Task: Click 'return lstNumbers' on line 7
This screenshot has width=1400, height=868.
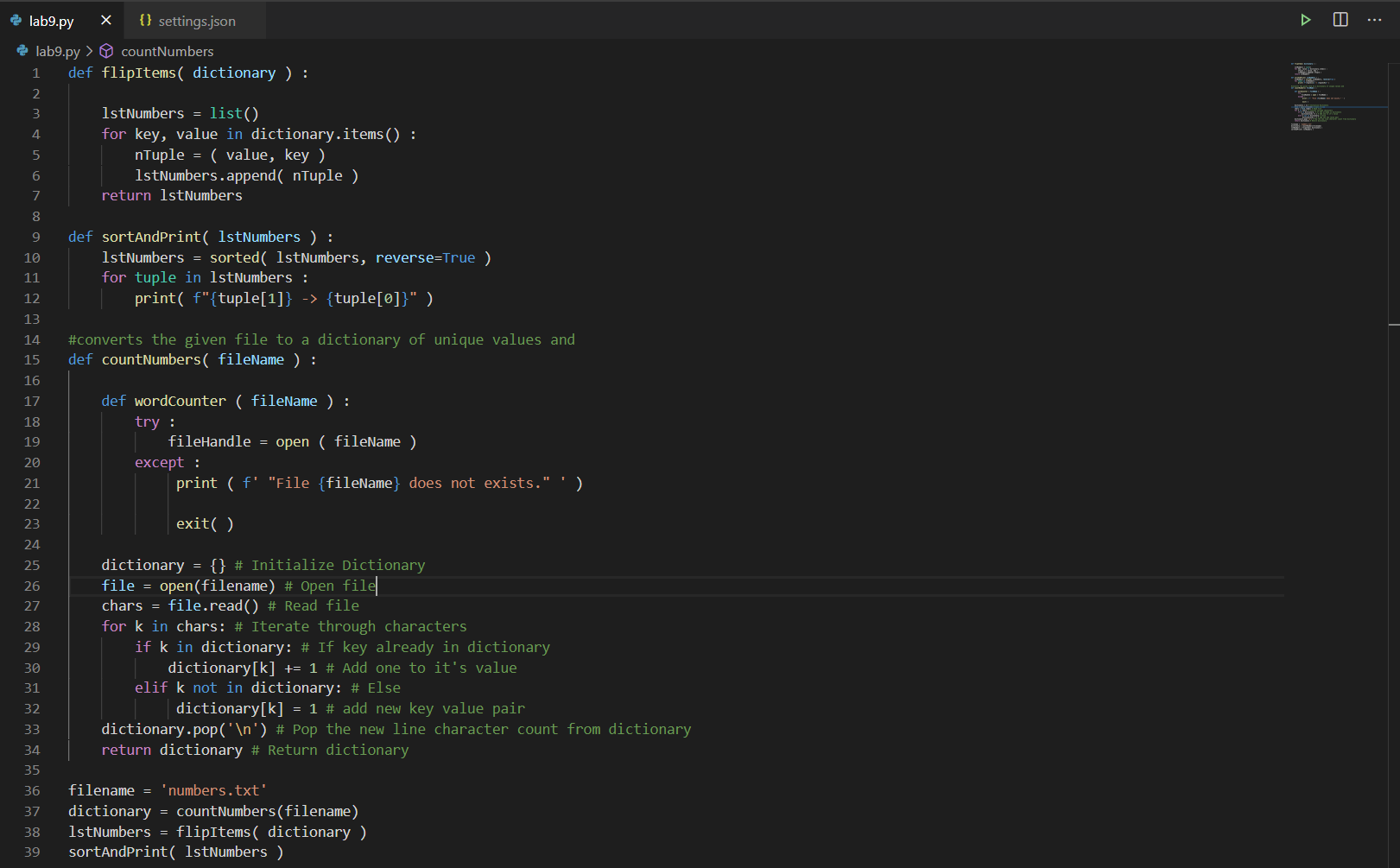Action: click(x=172, y=195)
